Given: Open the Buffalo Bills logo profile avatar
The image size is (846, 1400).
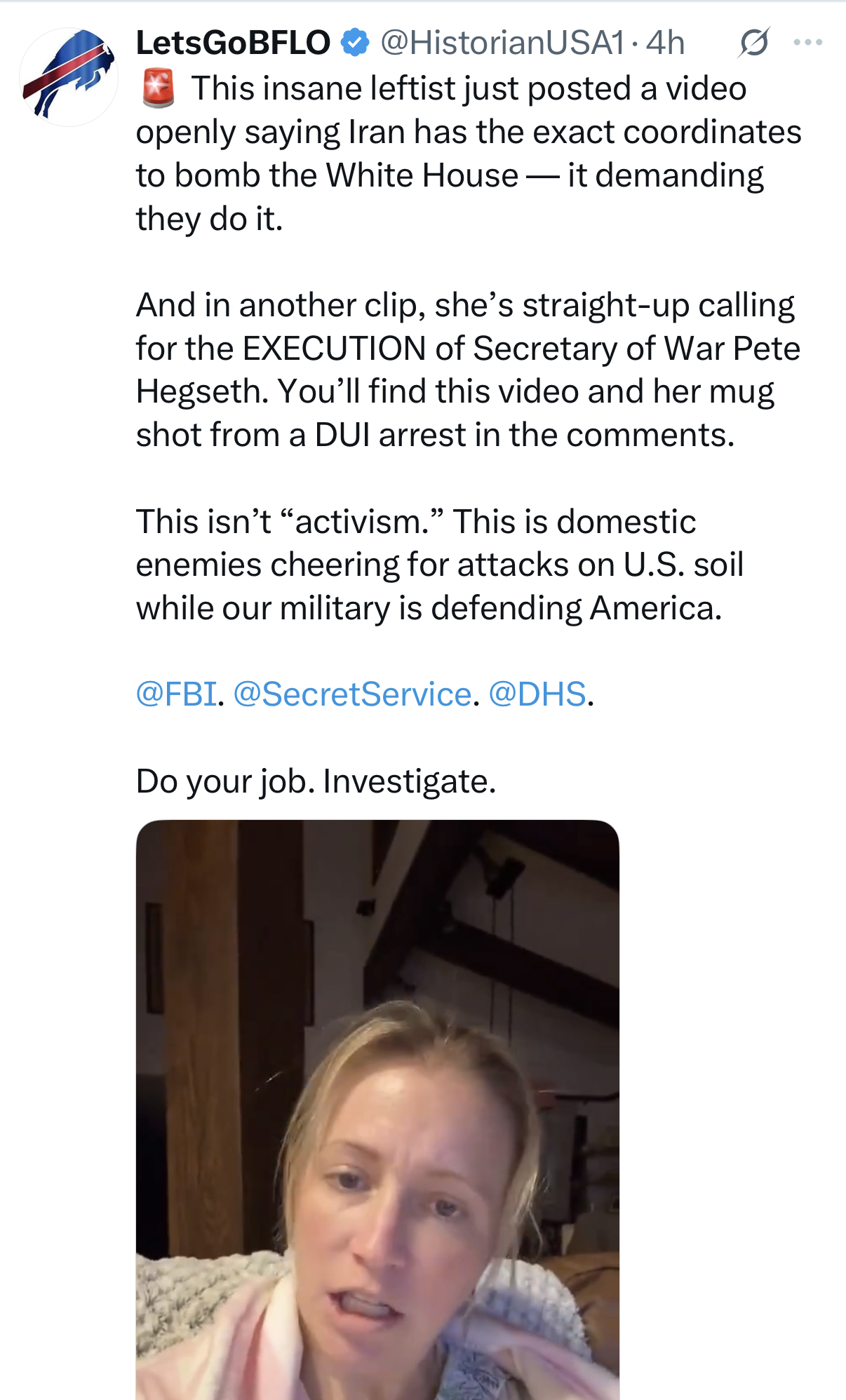Looking at the screenshot, I should (69, 76).
